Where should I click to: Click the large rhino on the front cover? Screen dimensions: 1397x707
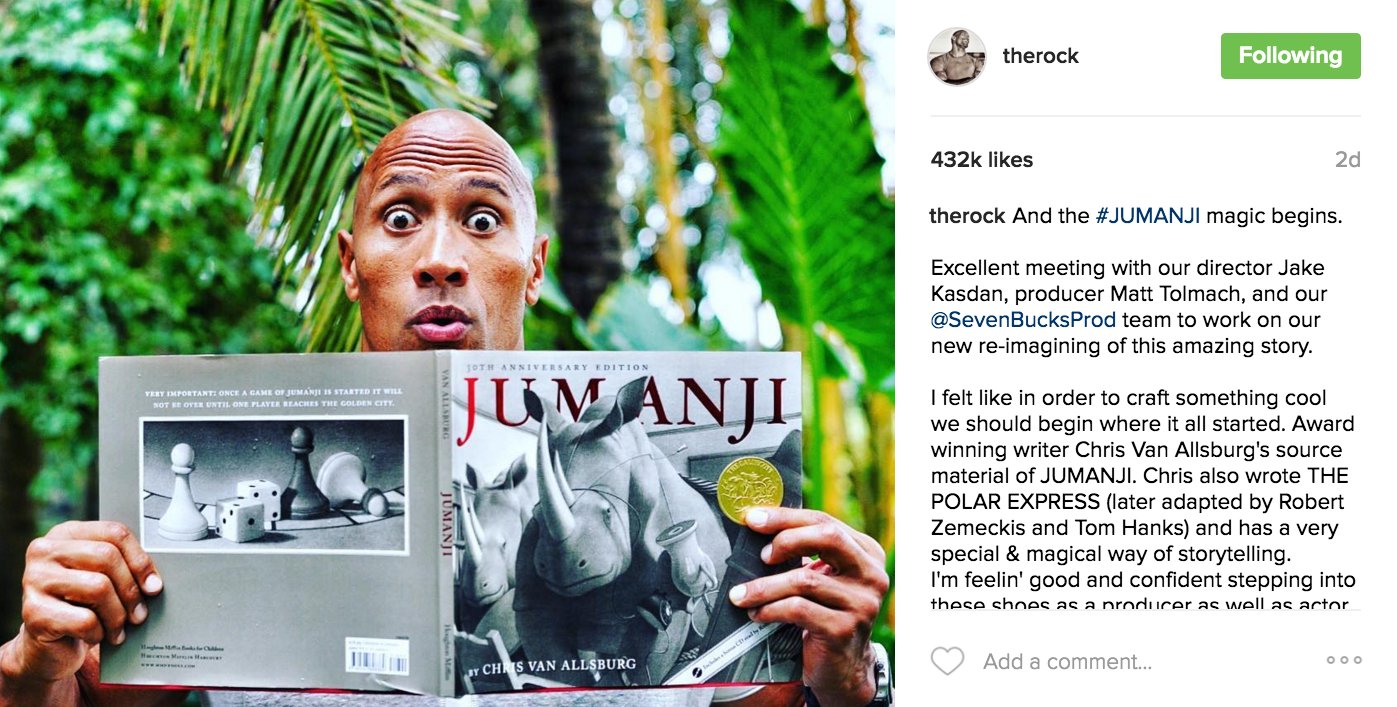click(x=600, y=500)
